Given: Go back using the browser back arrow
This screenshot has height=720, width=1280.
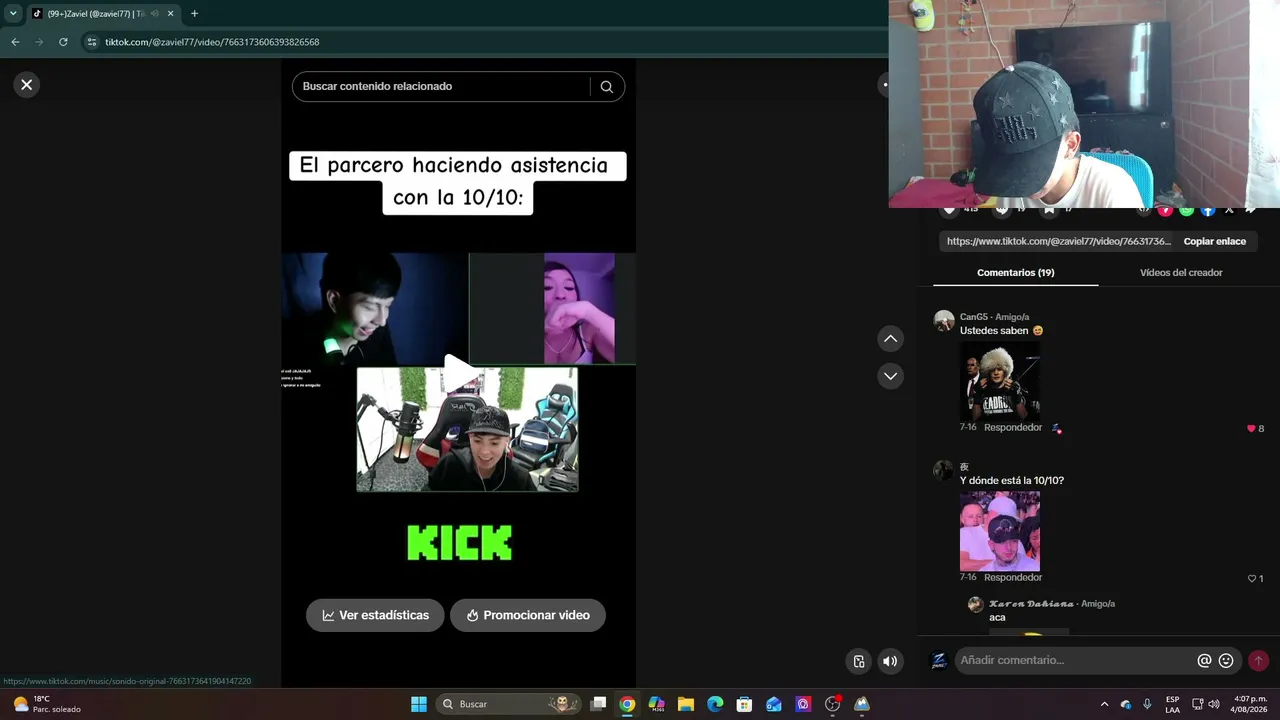Looking at the screenshot, I should click(x=15, y=42).
